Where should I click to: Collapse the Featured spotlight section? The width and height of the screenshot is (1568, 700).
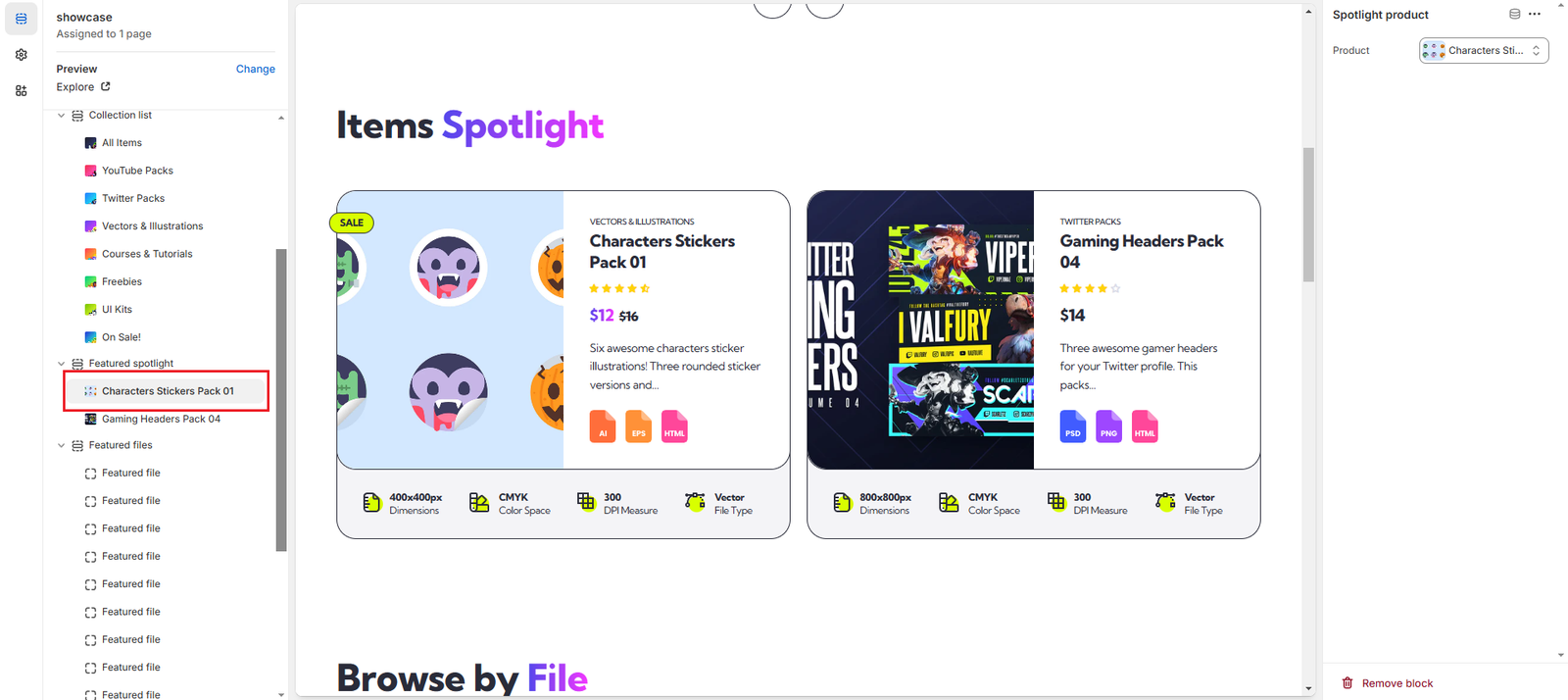(x=61, y=363)
